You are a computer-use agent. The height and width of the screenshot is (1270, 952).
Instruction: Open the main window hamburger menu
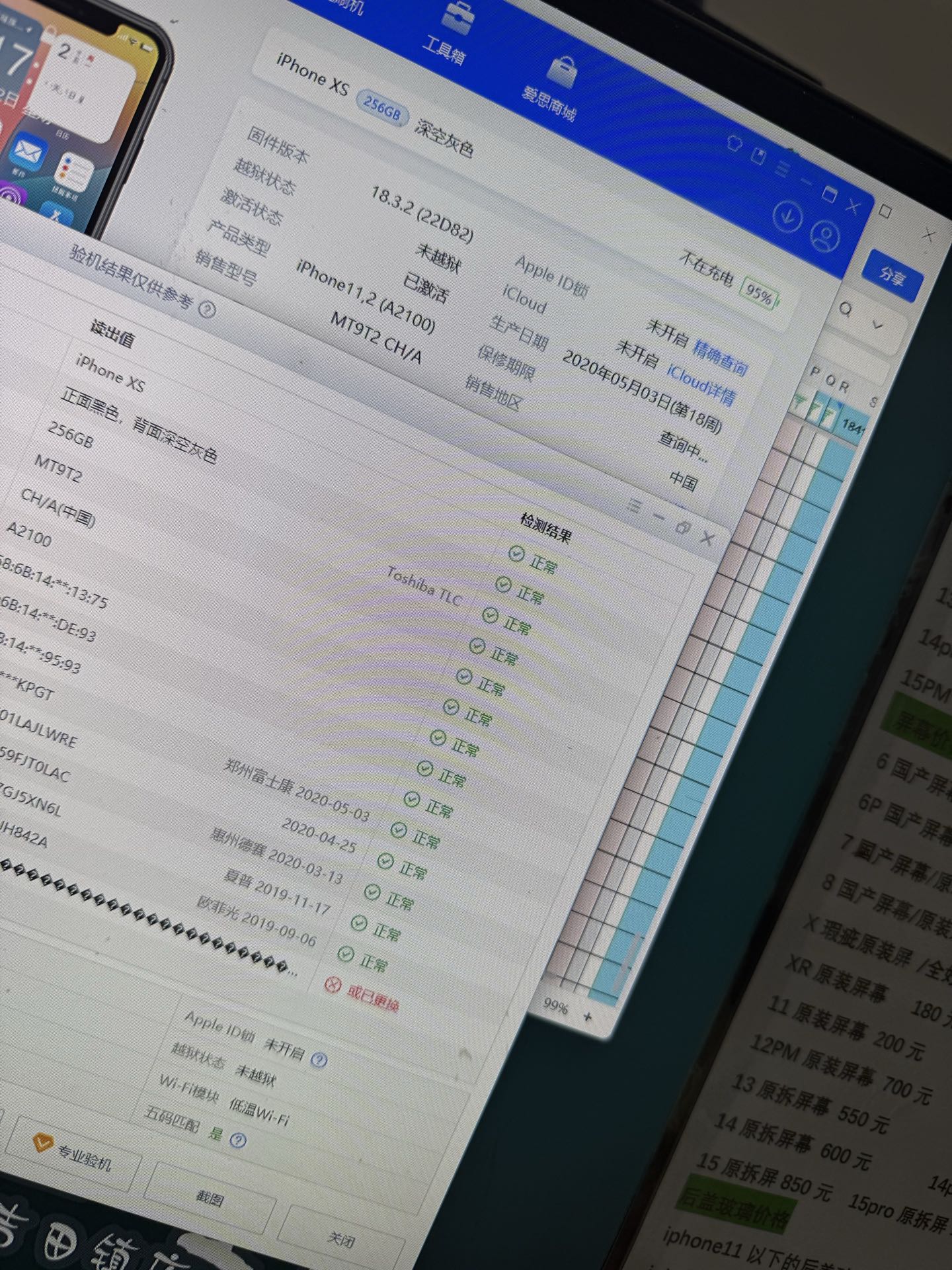click(782, 169)
